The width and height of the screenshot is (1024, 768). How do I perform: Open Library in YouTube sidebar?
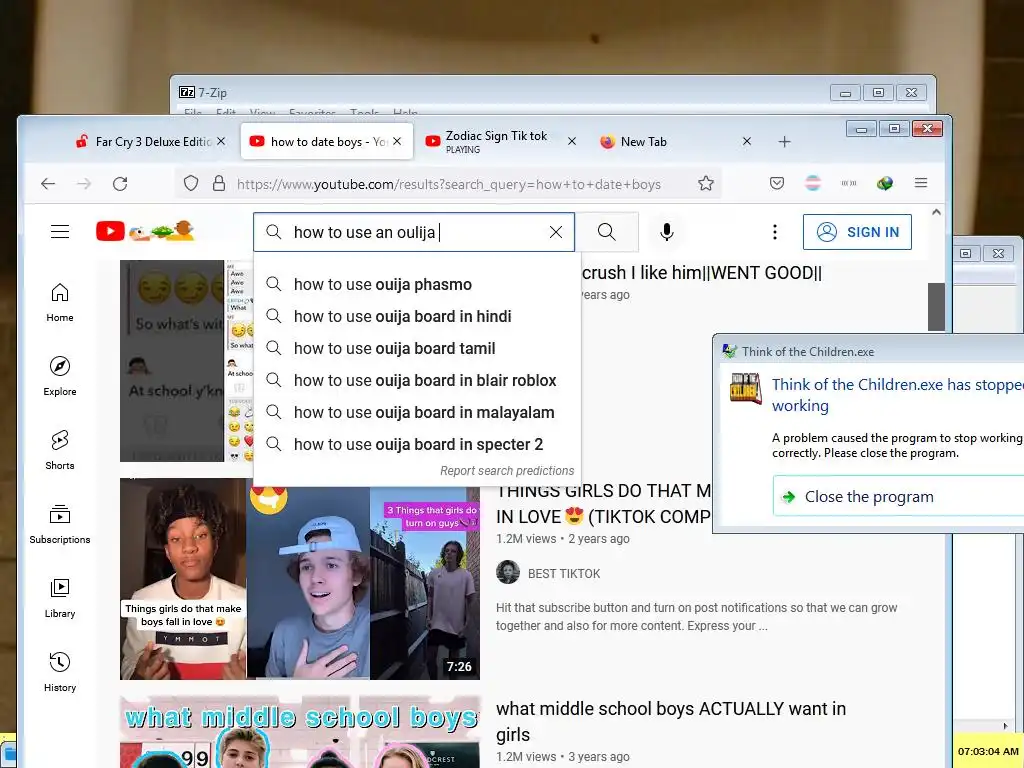[x=59, y=598]
